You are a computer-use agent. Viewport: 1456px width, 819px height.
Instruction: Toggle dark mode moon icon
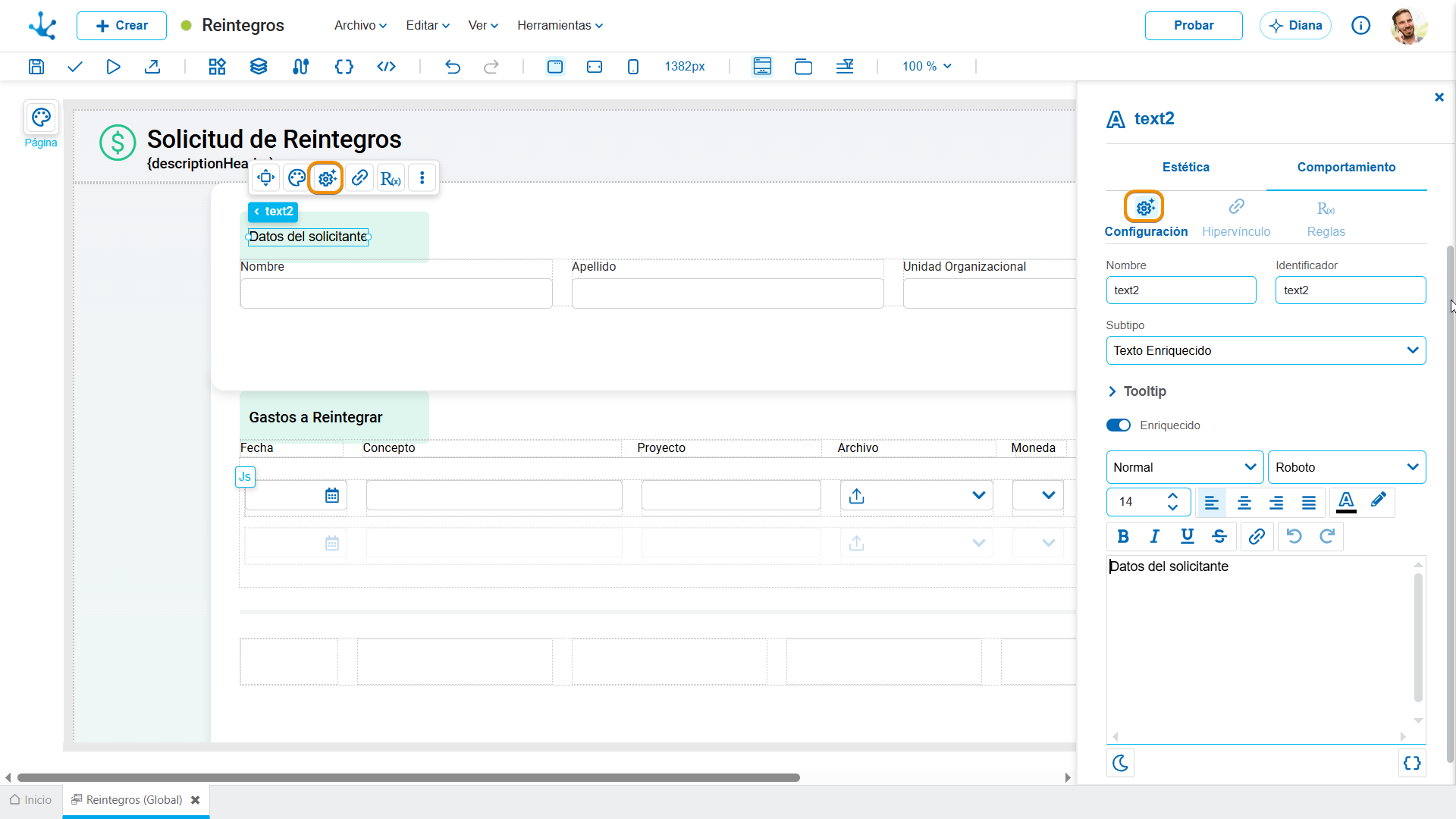tap(1120, 763)
